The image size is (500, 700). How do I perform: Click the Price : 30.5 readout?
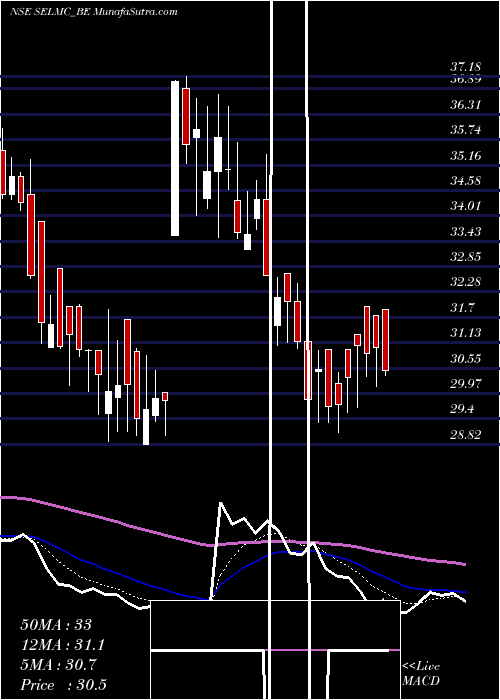click(63, 685)
